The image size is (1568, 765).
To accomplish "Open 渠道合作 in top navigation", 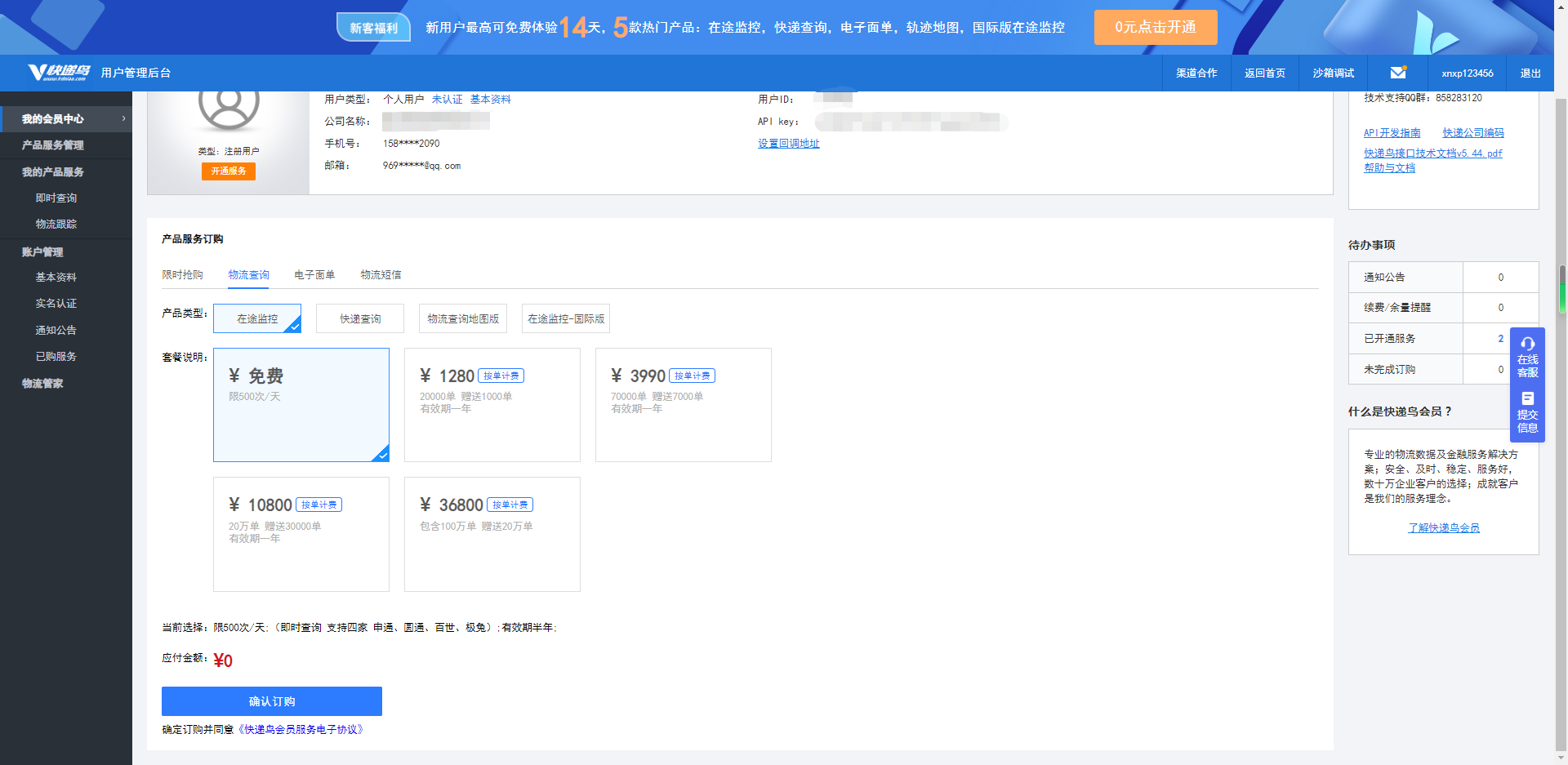I will tap(1196, 73).
